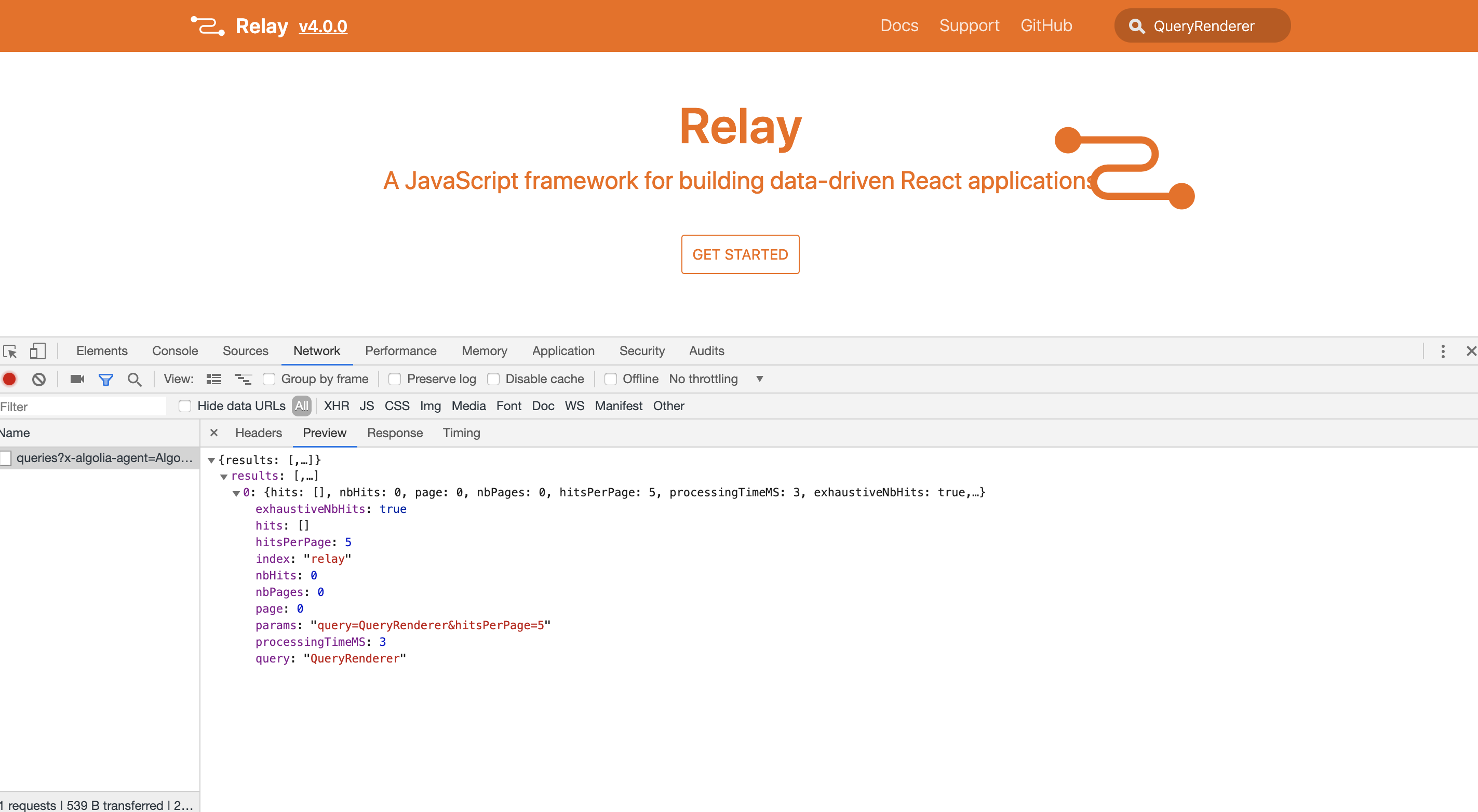Enable the Preserve log checkbox
The width and height of the screenshot is (1478, 812).
tap(395, 379)
